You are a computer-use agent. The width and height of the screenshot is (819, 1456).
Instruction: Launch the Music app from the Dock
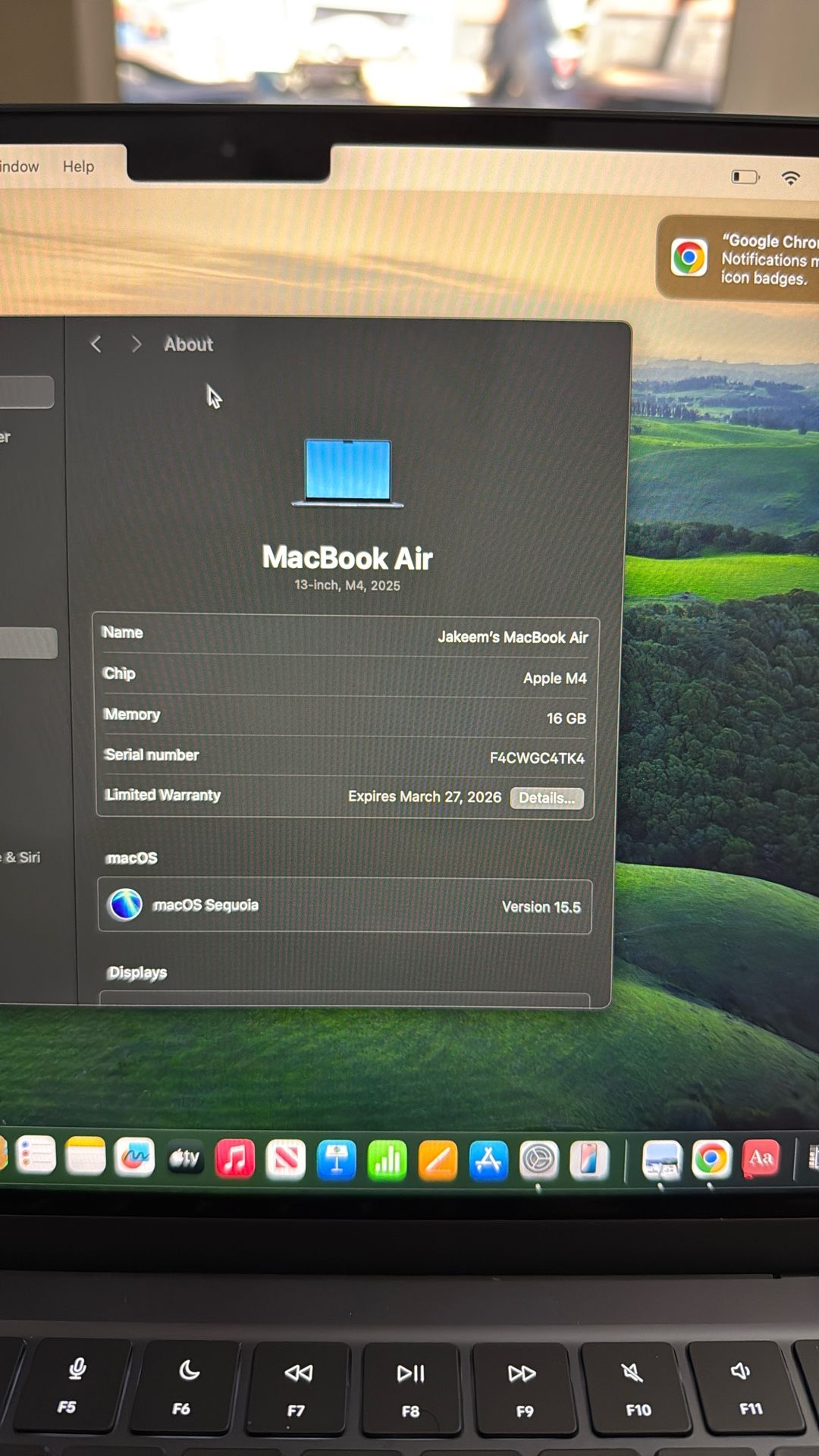click(x=235, y=1159)
